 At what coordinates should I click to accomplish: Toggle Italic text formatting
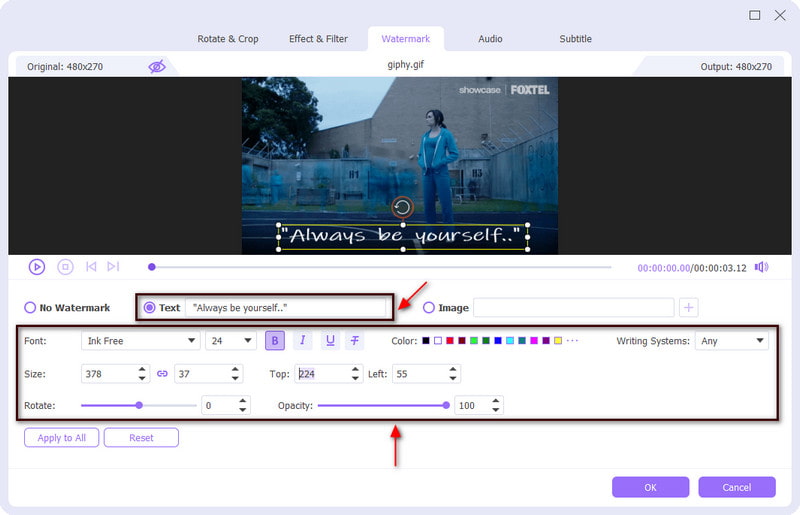pyautogui.click(x=303, y=340)
